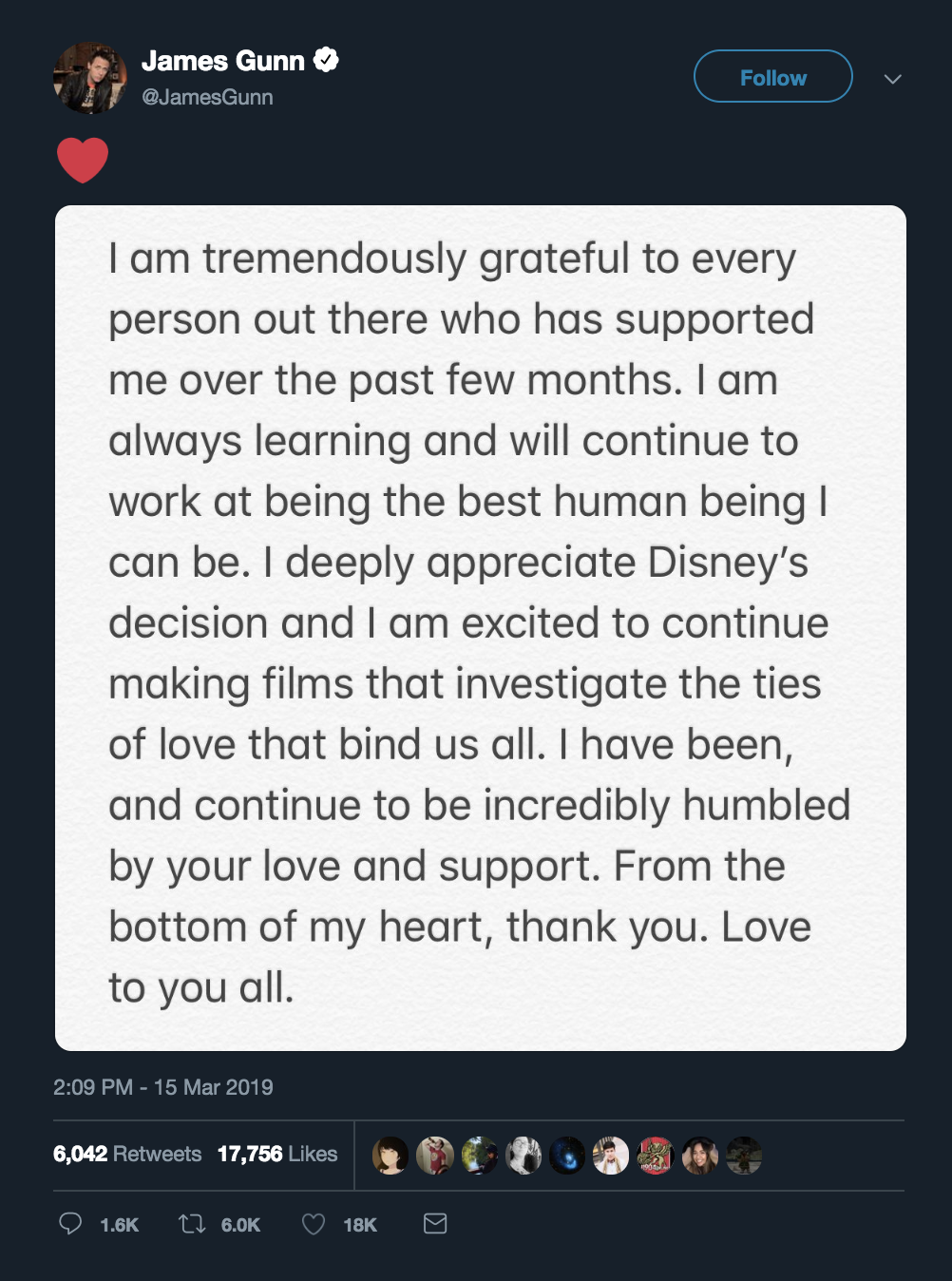Click the reply speech bubble icon
The height and width of the screenshot is (1281, 952).
tap(70, 1224)
